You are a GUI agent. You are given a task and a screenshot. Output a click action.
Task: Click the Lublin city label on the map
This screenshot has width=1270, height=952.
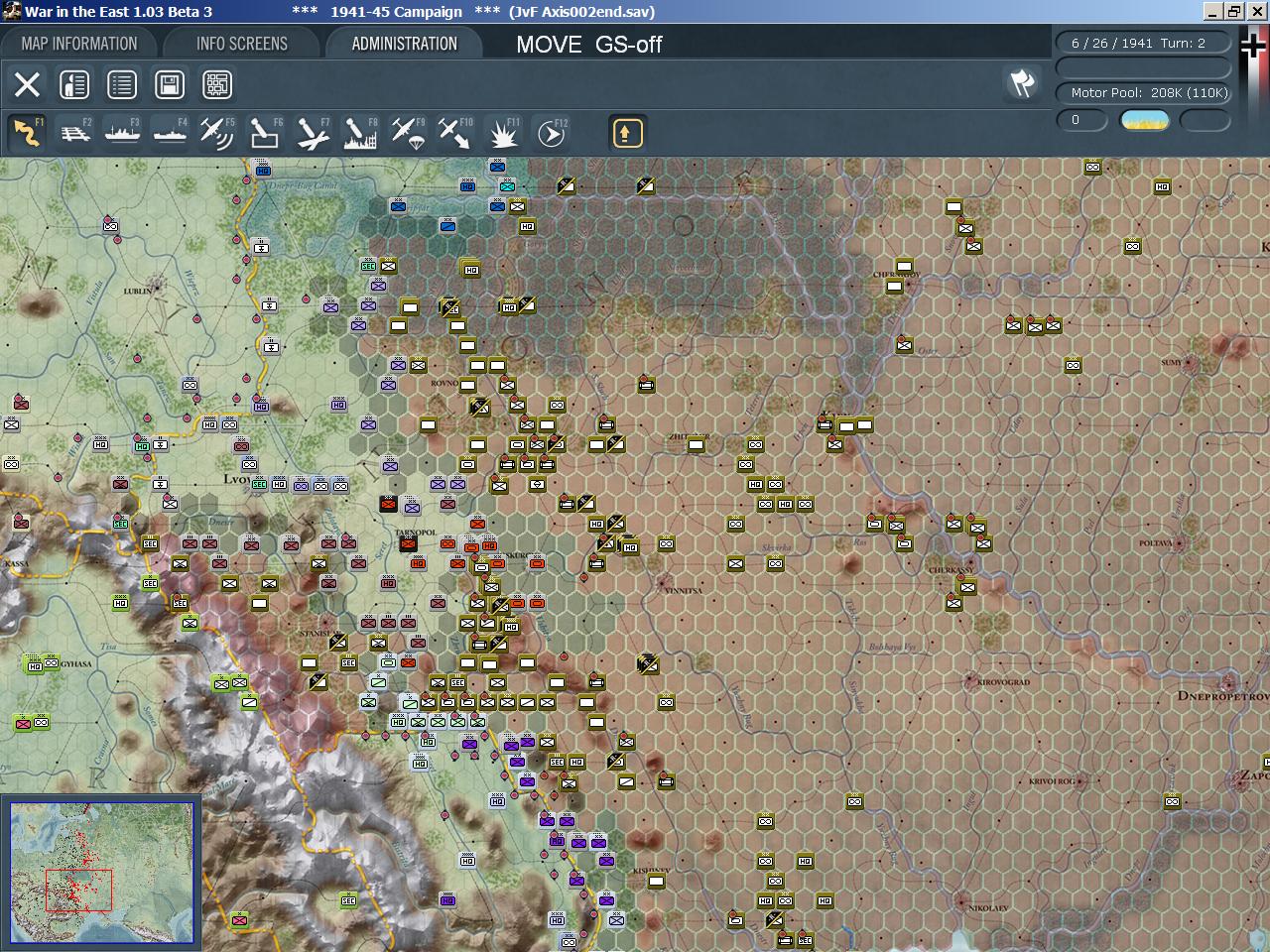pyautogui.click(x=137, y=292)
